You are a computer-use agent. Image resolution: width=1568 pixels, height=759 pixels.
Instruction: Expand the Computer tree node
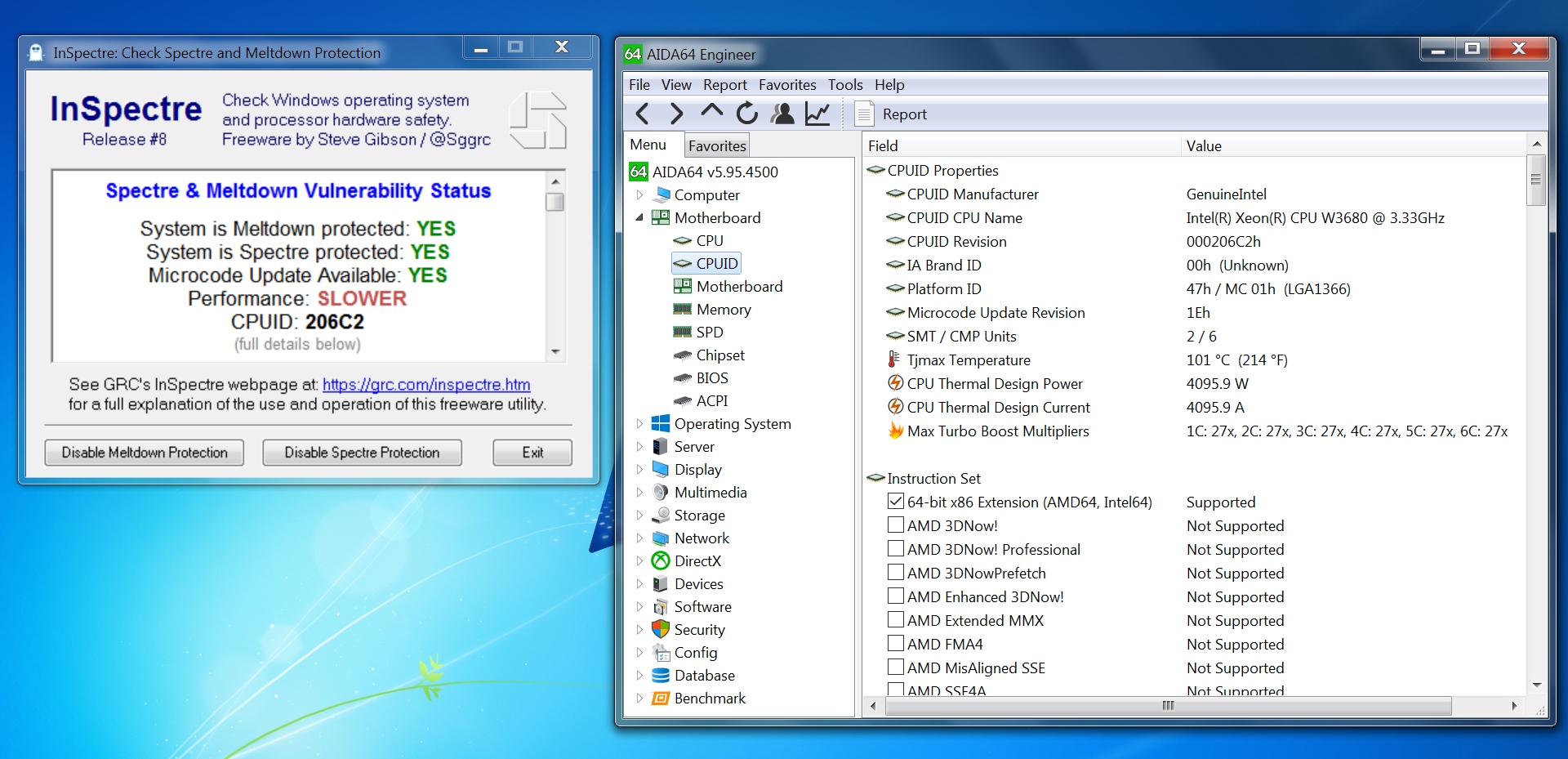639,194
